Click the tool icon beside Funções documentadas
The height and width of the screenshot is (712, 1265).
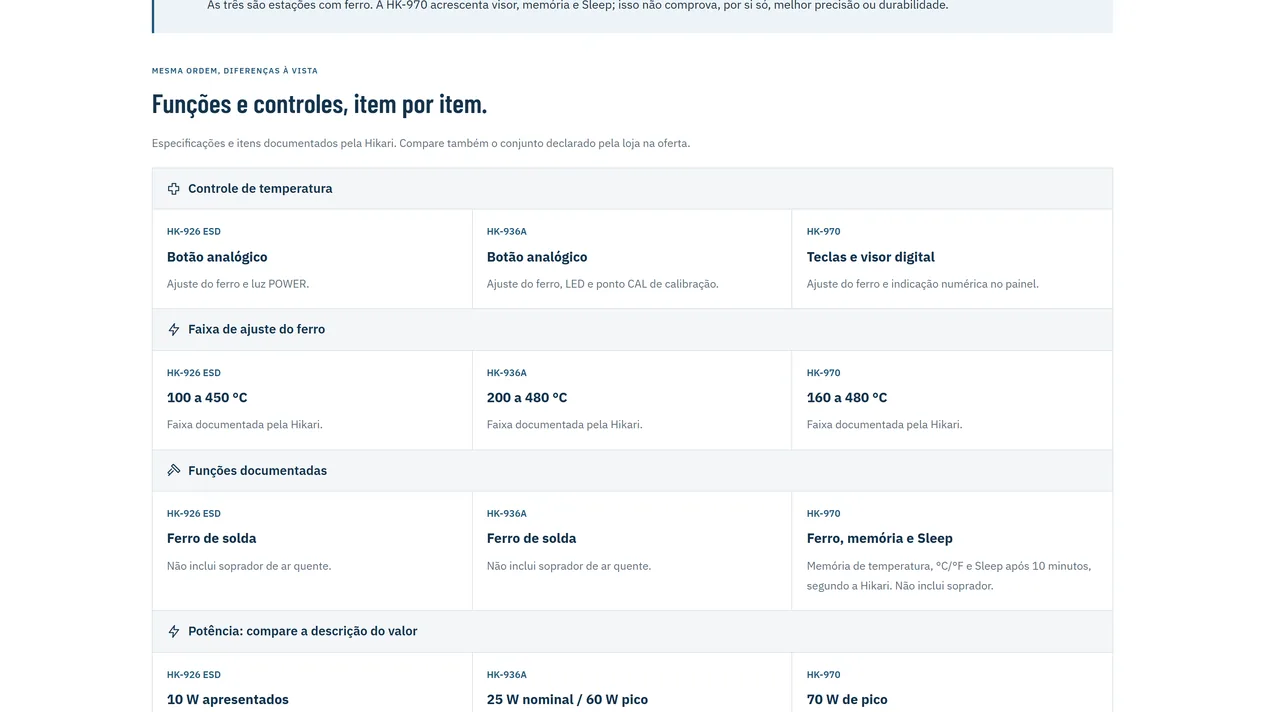tap(174, 471)
